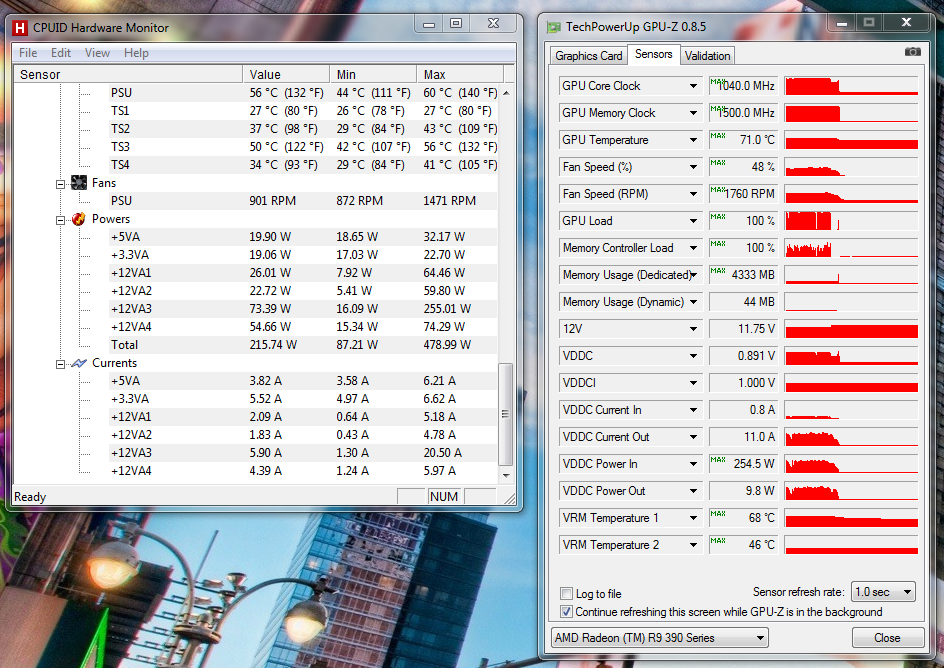Open the GPU Load sensor dropdown
The width and height of the screenshot is (944, 668).
(x=694, y=221)
